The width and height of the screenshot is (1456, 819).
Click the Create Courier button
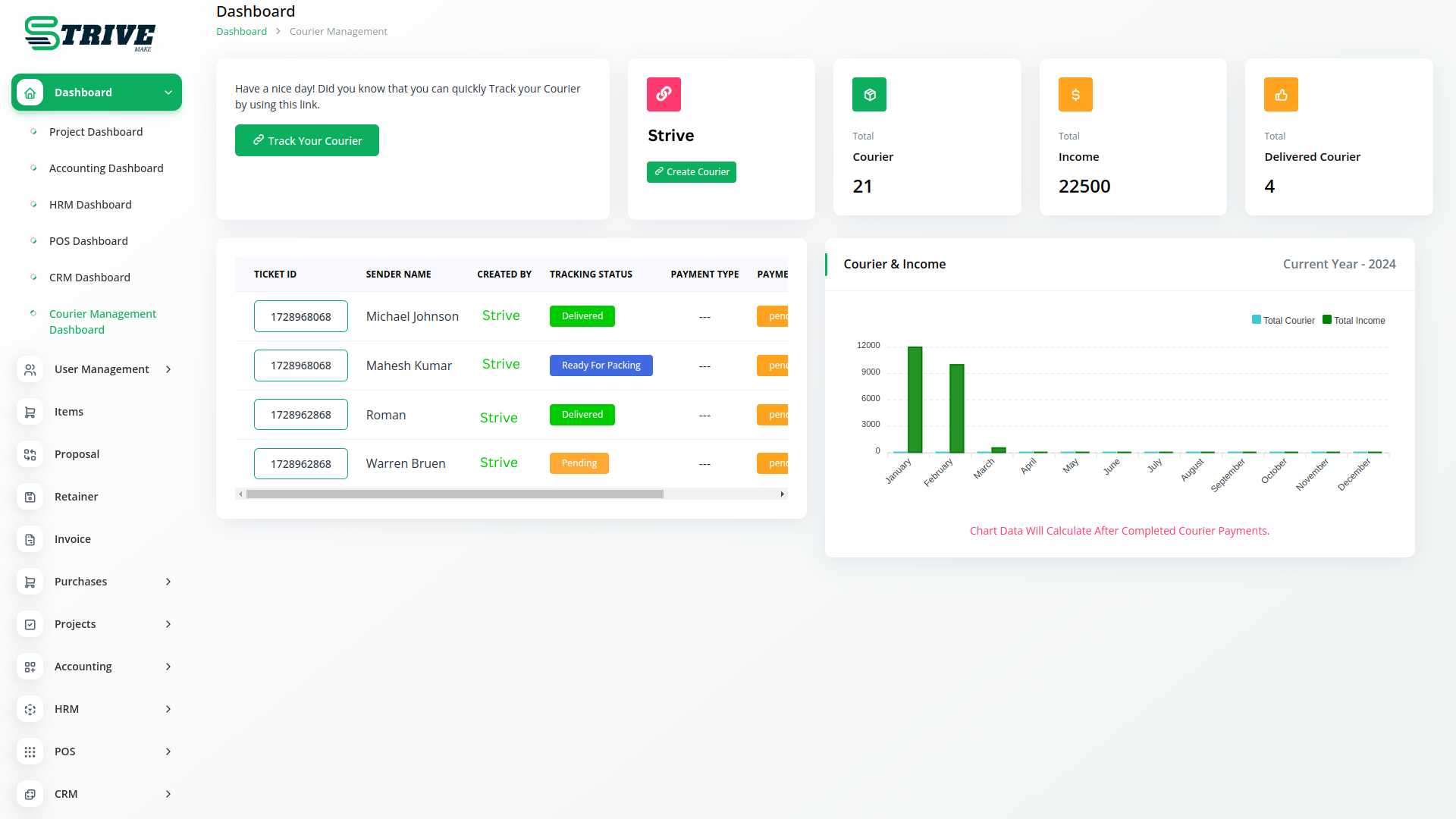(692, 172)
